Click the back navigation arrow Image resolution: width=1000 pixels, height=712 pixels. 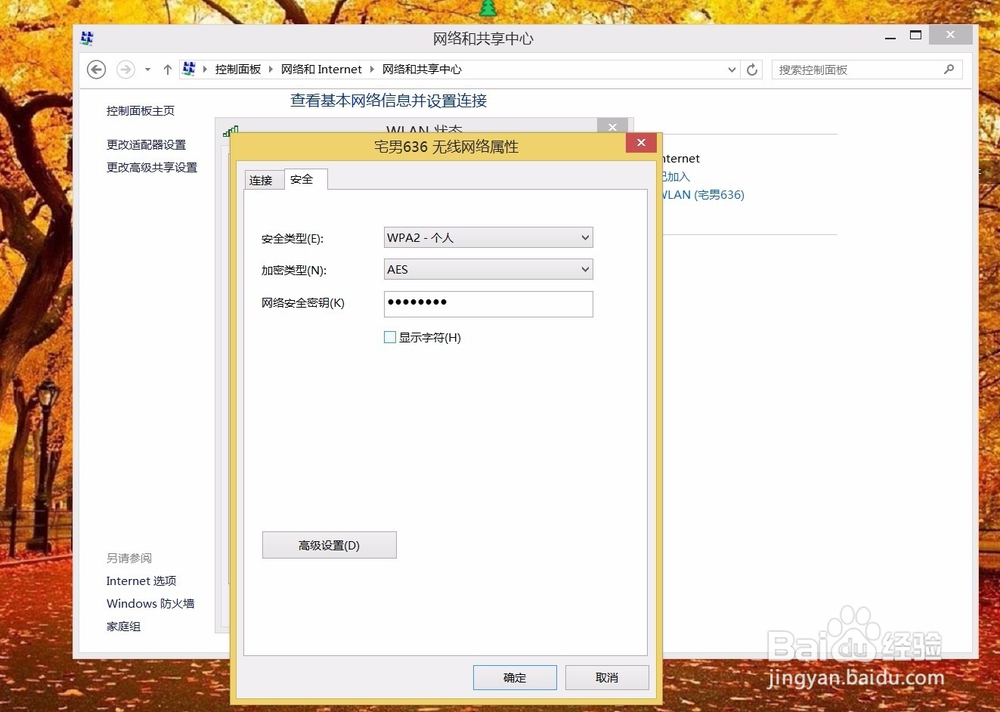pos(96,69)
